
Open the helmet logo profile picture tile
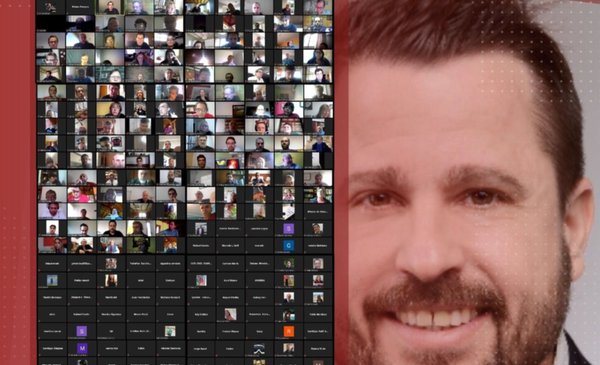259,348
